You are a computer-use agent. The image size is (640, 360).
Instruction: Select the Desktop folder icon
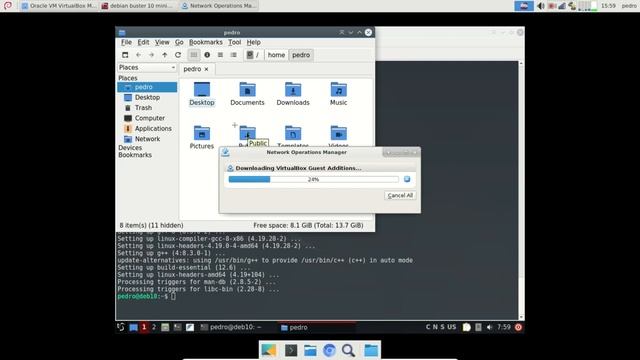(202, 94)
